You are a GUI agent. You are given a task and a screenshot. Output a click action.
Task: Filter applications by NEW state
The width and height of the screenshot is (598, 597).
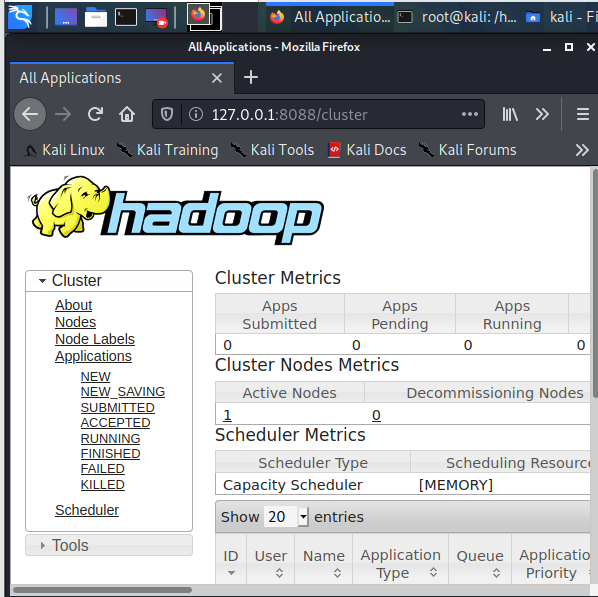pyautogui.click(x=96, y=377)
